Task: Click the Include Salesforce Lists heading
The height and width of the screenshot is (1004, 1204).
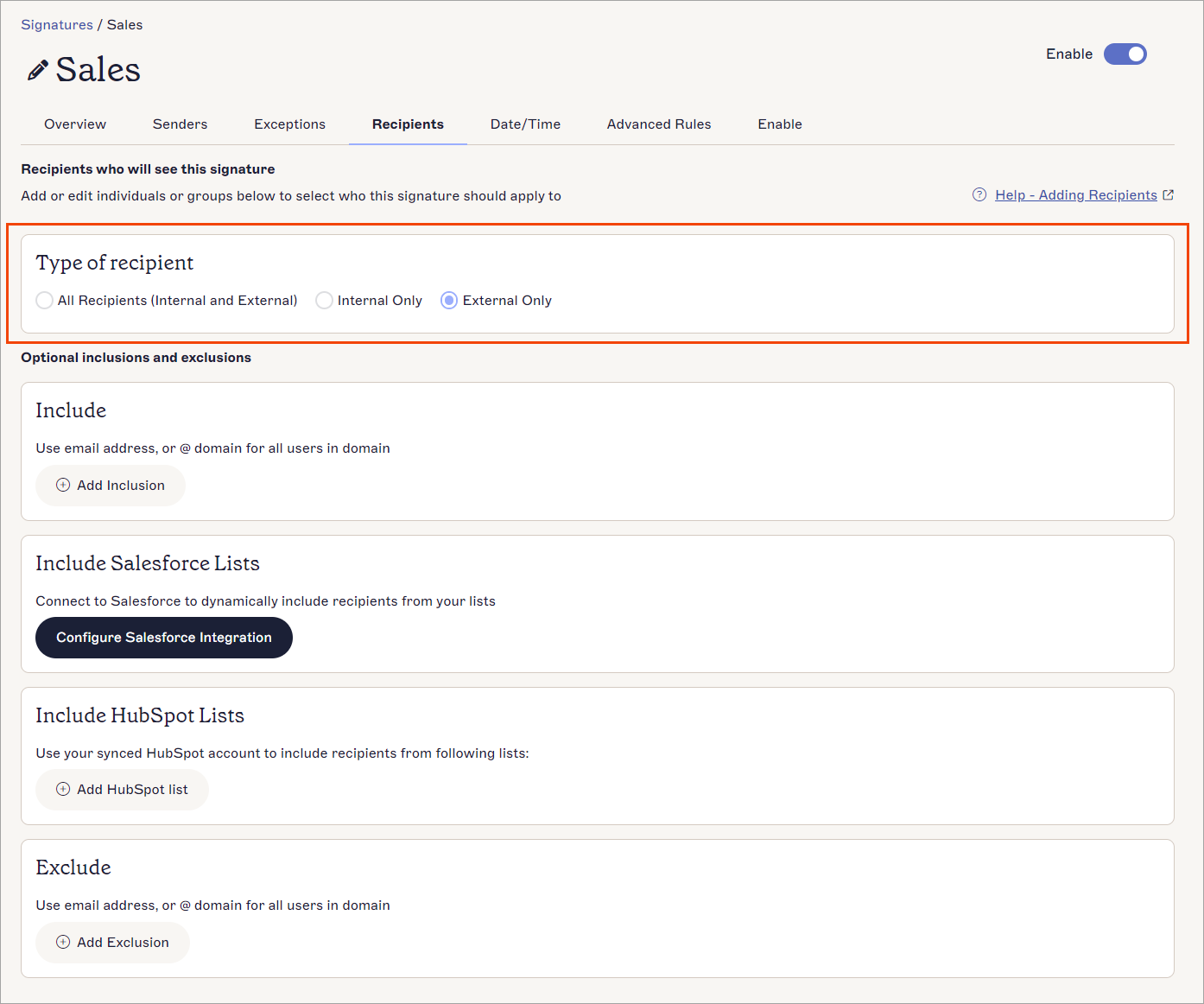Action: (148, 563)
